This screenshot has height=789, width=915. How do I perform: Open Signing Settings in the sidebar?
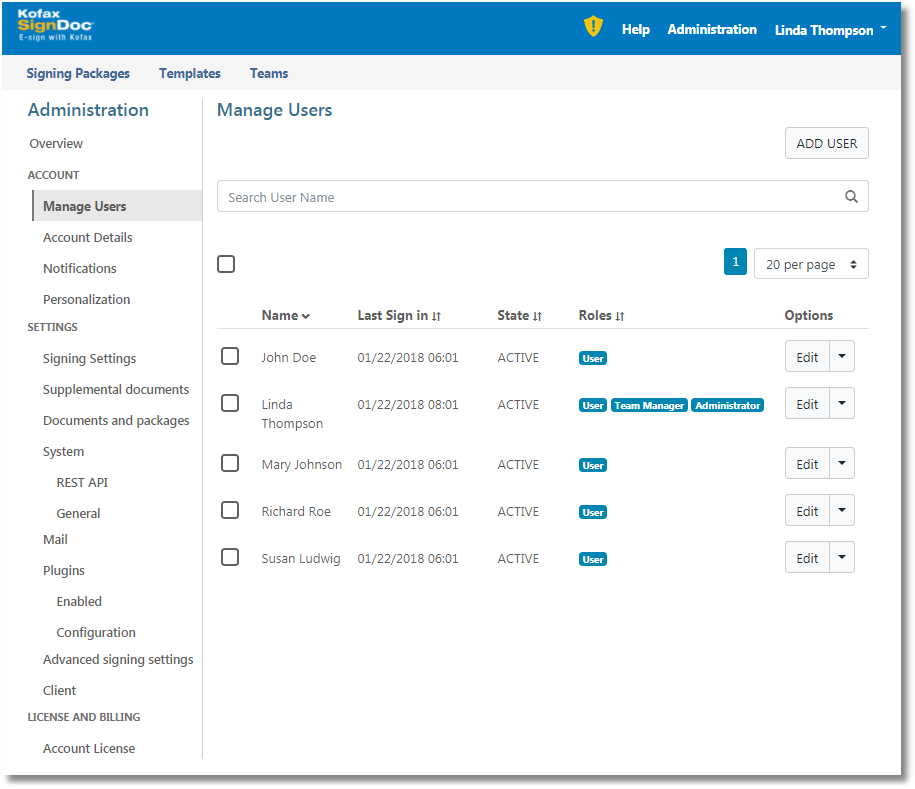click(x=89, y=358)
